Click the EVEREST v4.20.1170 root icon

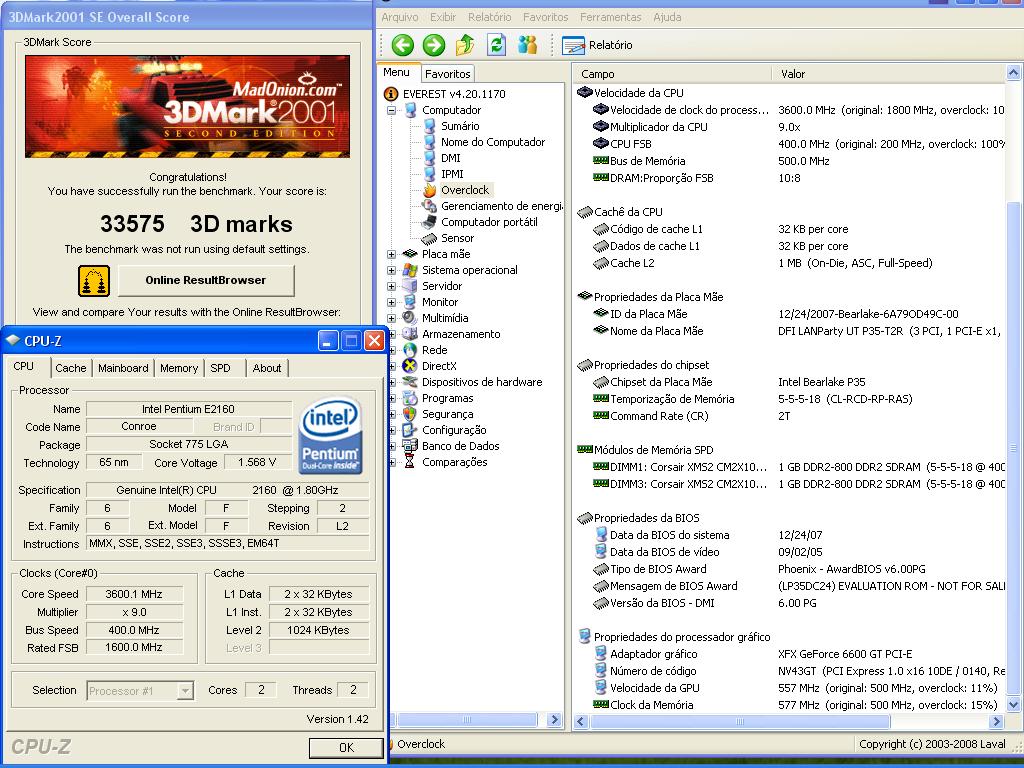click(391, 94)
